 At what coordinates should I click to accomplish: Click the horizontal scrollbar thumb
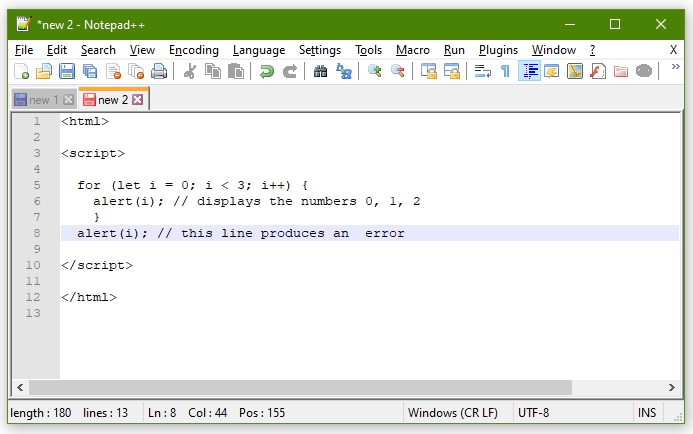coord(301,388)
